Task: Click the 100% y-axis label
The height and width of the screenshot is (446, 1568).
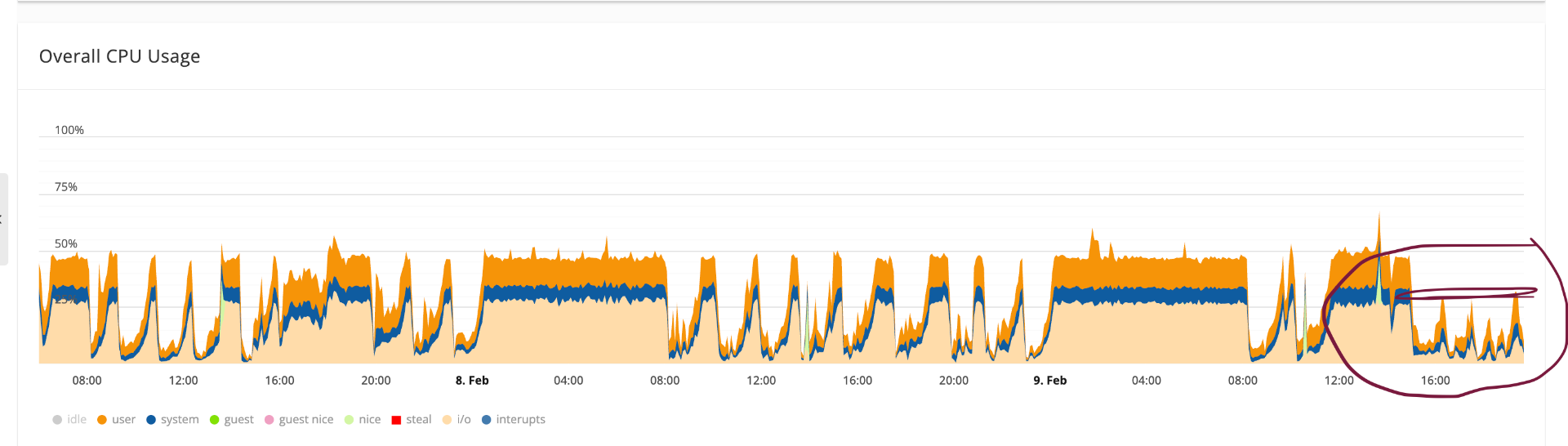Action: (69, 130)
